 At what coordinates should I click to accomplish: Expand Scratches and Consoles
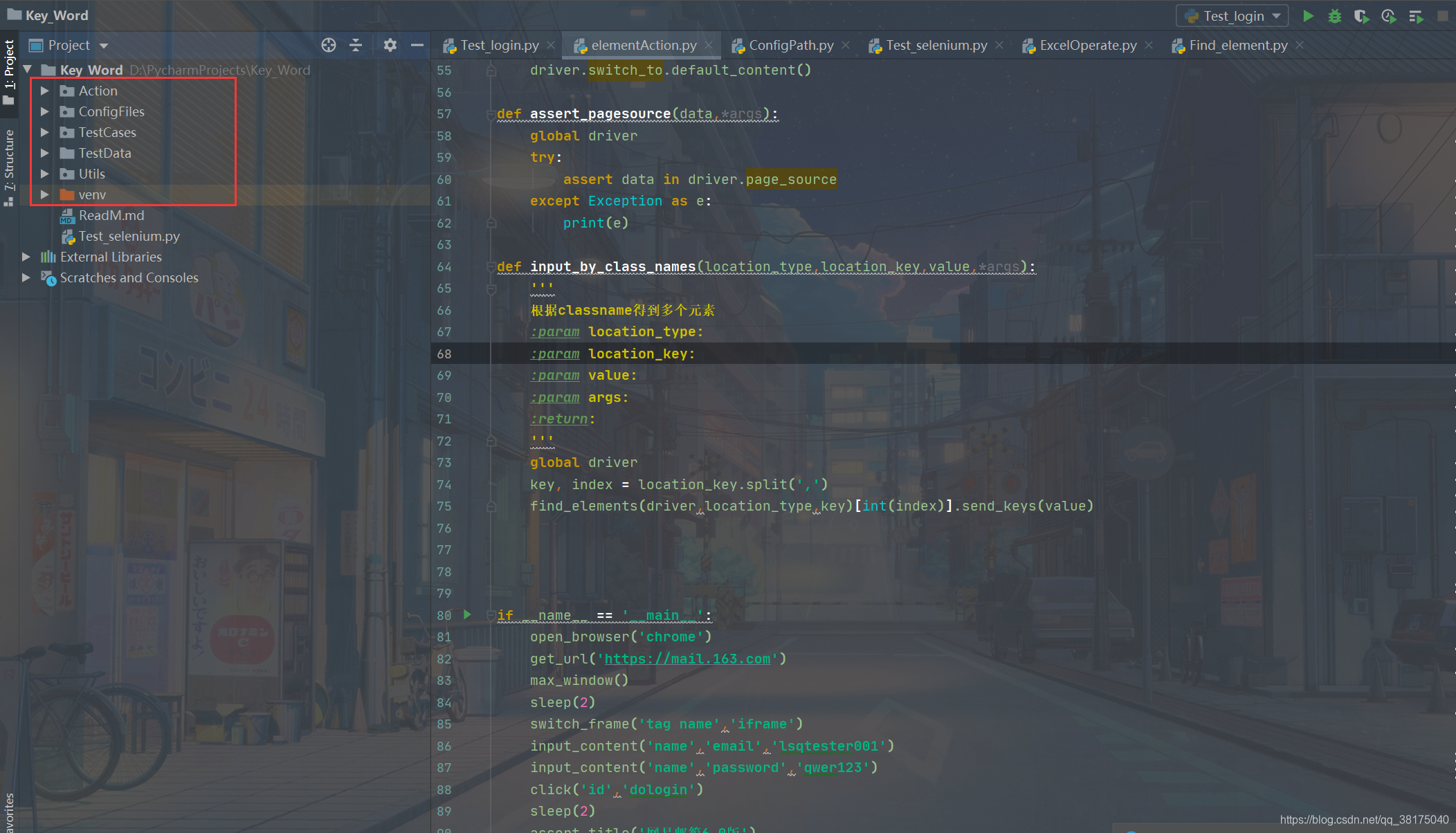[26, 277]
